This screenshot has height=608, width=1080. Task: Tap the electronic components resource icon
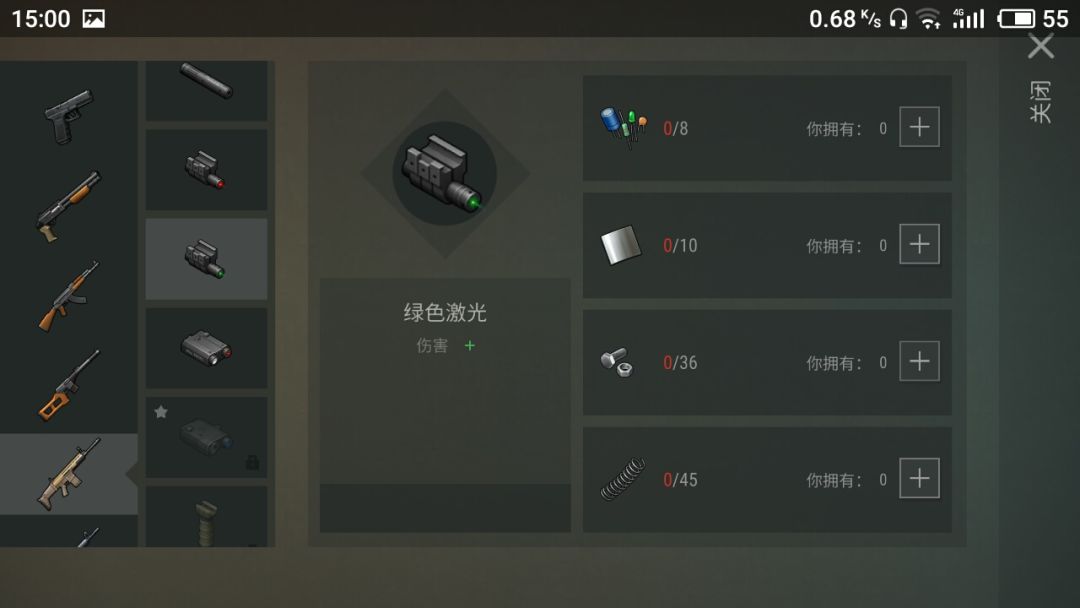pyautogui.click(x=623, y=127)
